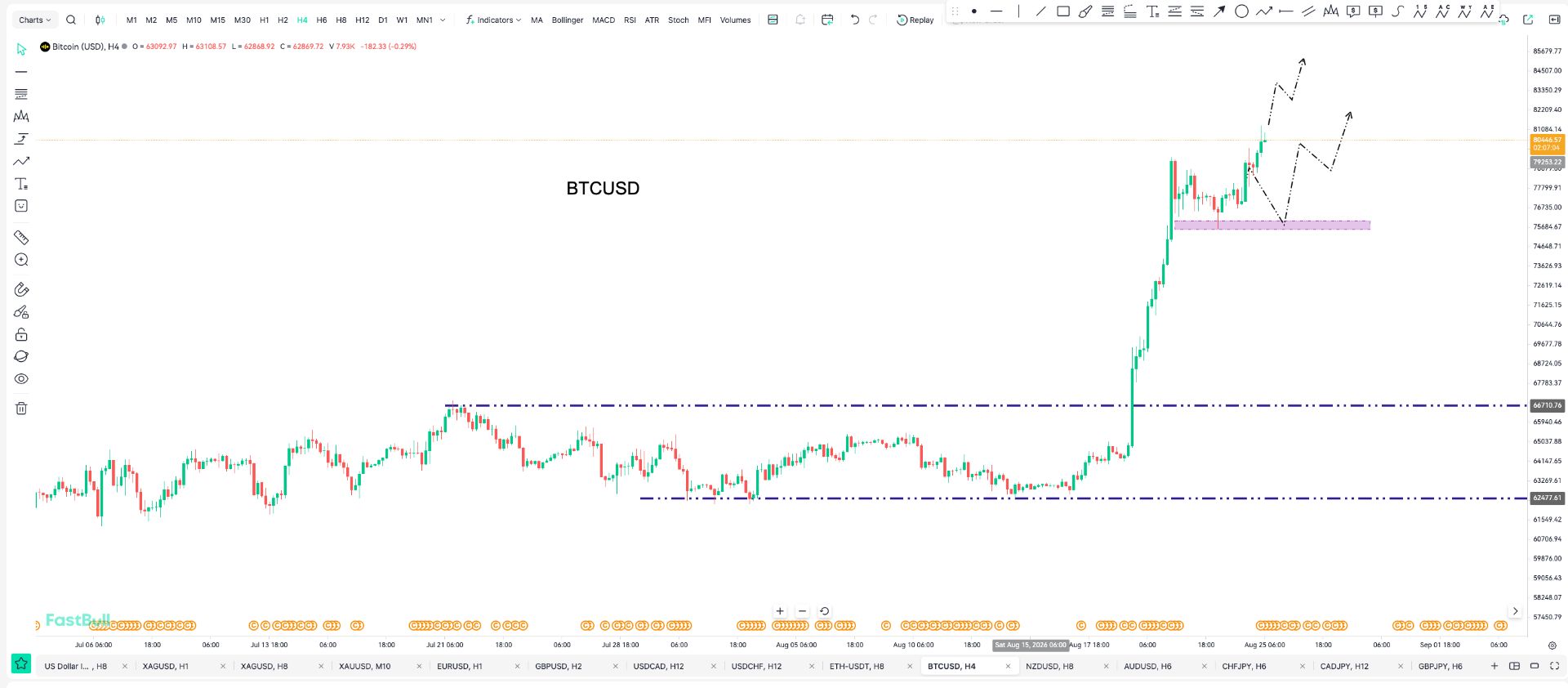
Task: Click the 66710.76 price line label
Action: coord(1547,405)
